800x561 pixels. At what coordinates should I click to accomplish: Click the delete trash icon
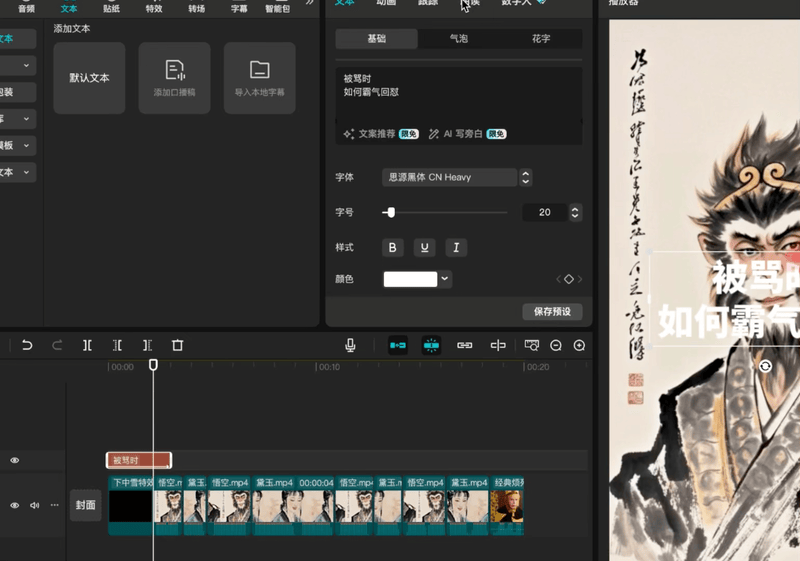pos(177,345)
